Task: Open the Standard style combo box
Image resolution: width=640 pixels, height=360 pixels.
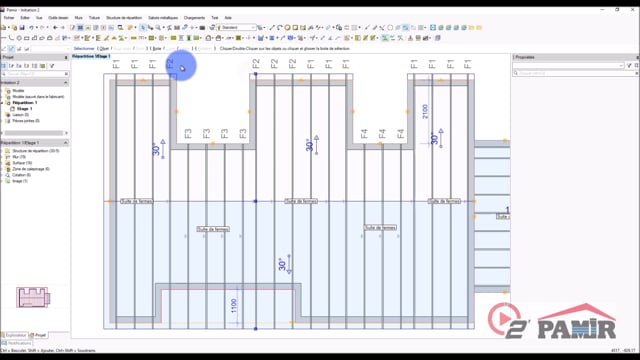Action: [x=236, y=28]
